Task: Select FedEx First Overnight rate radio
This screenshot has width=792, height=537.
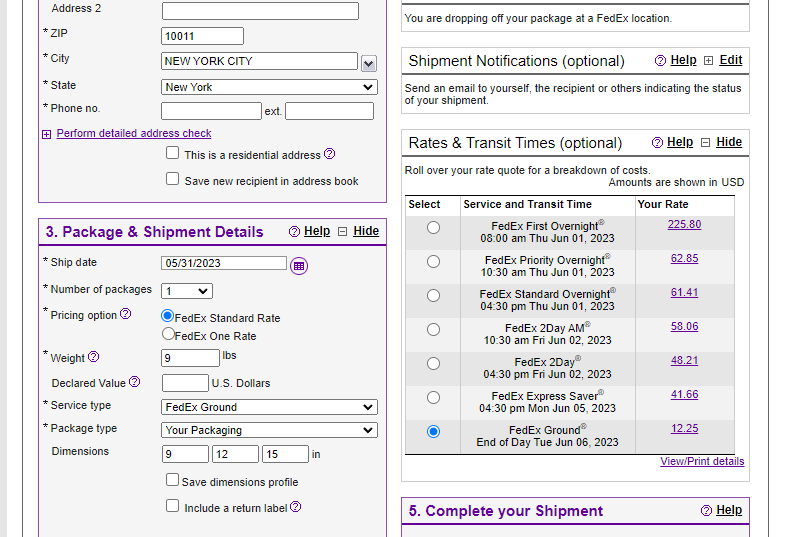Action: click(x=433, y=227)
